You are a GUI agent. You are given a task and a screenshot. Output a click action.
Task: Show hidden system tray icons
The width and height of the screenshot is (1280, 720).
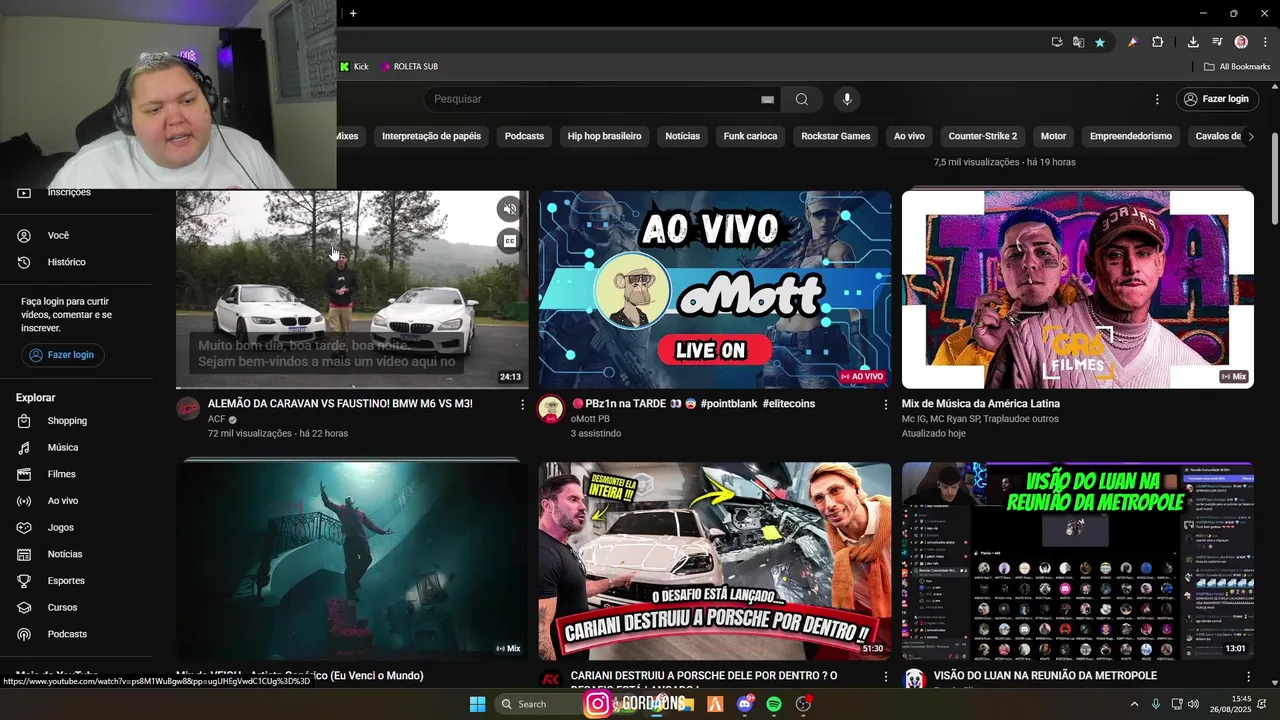1134,704
